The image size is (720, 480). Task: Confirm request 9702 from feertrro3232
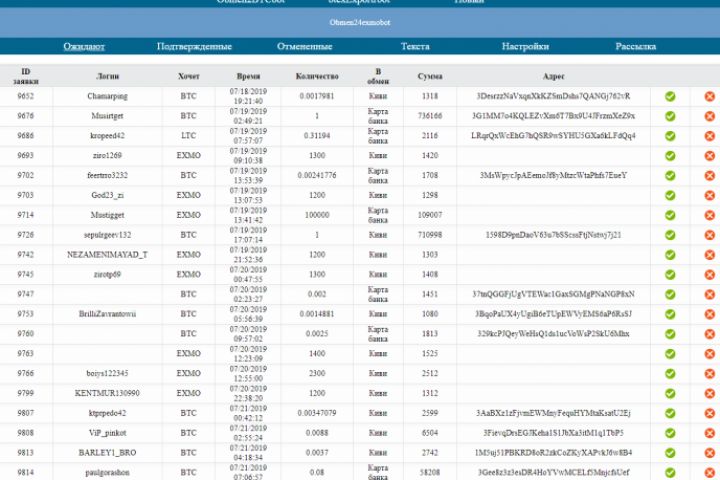click(670, 175)
